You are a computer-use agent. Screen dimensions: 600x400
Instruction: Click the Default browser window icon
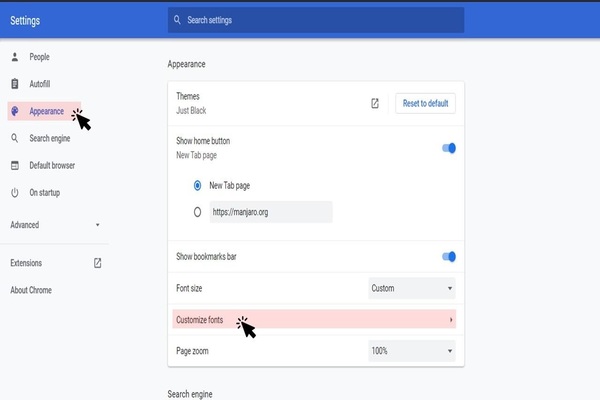14,165
